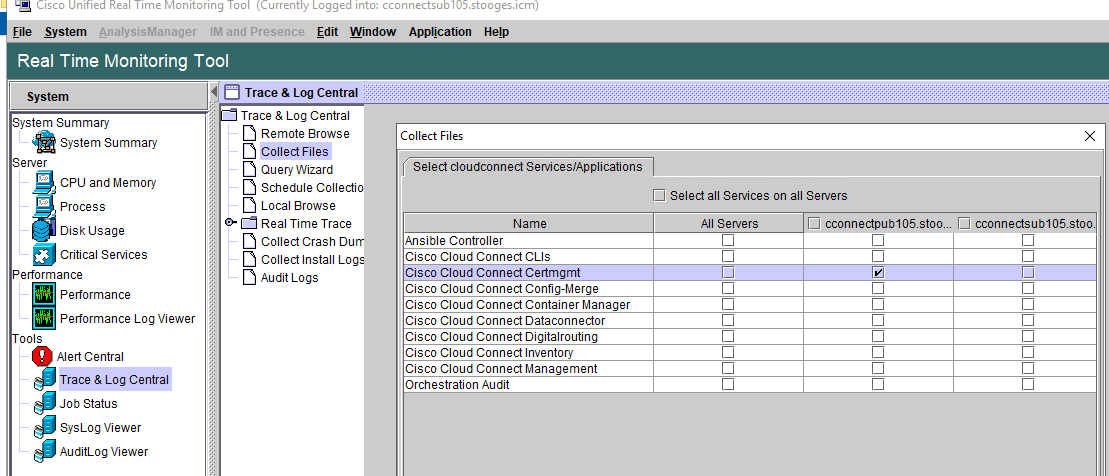
Task: Click Audit Logs tree item label
Action: (x=289, y=278)
